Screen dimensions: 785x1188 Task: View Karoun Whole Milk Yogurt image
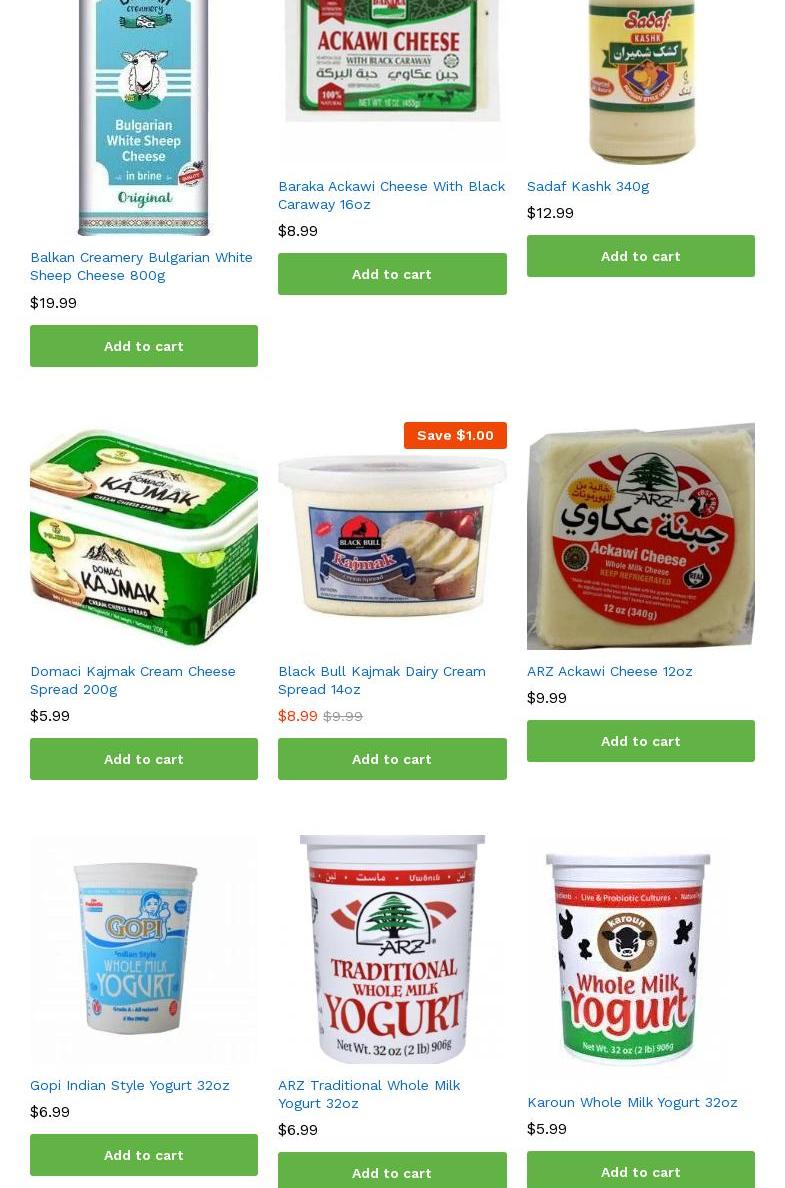(641, 958)
